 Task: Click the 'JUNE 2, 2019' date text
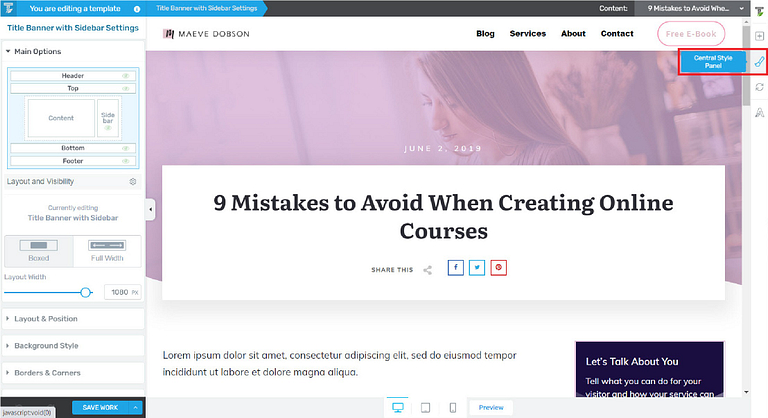click(x=443, y=148)
